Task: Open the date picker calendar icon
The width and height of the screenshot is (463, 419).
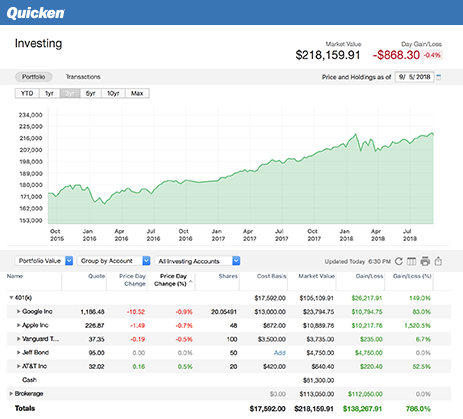Action: point(439,77)
